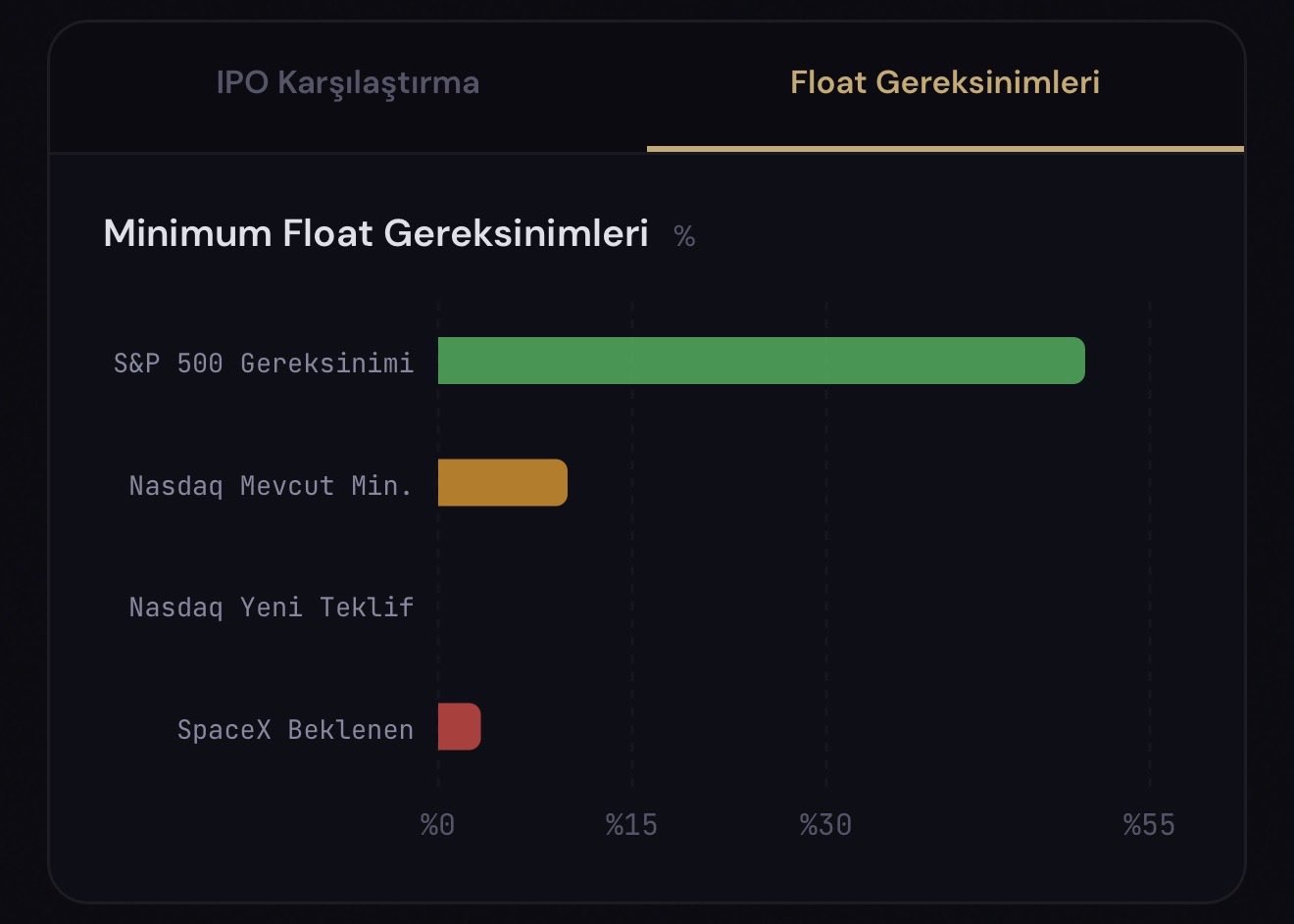This screenshot has width=1294, height=924.
Task: Click the Minimum Float Gereksinimleri chart heading
Action: (375, 234)
